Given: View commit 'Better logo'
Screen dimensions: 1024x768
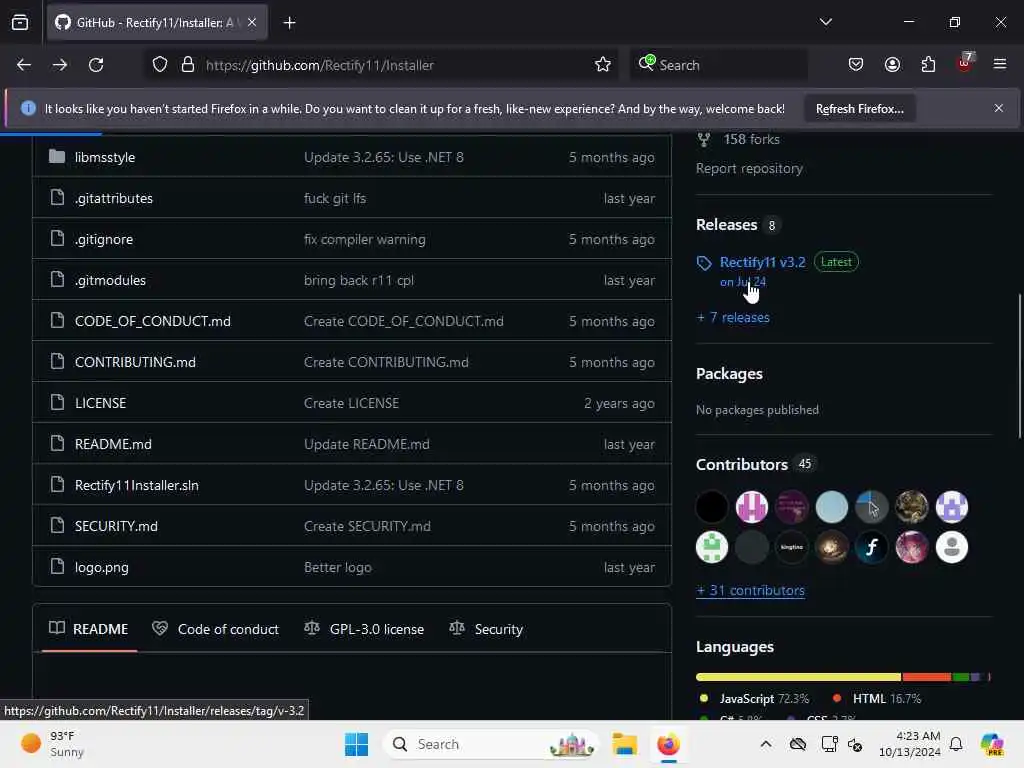Looking at the screenshot, I should [338, 568].
